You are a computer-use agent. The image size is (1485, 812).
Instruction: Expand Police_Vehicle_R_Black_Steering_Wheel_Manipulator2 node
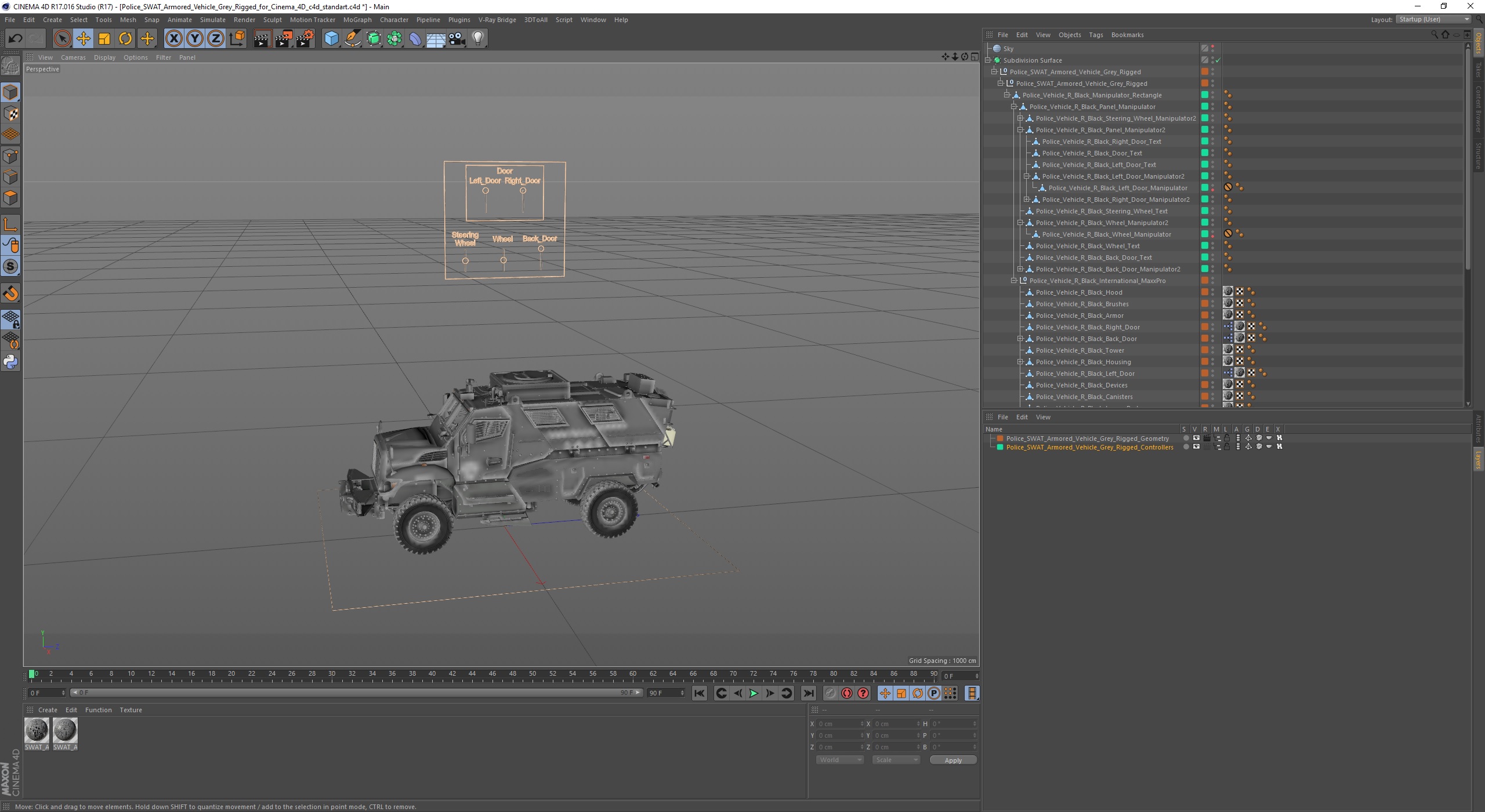1020,118
